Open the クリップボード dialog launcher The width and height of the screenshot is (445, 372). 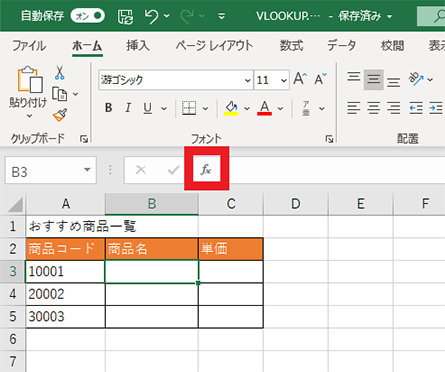click(84, 139)
